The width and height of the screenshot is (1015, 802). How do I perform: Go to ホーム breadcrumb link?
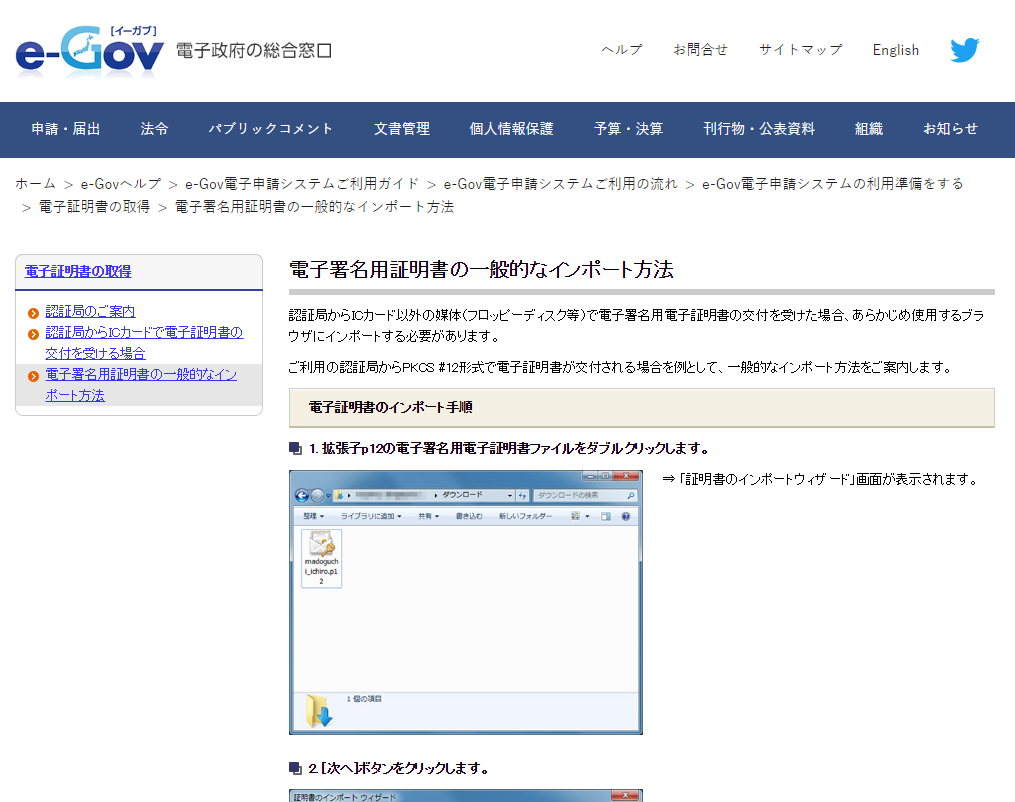tap(35, 184)
